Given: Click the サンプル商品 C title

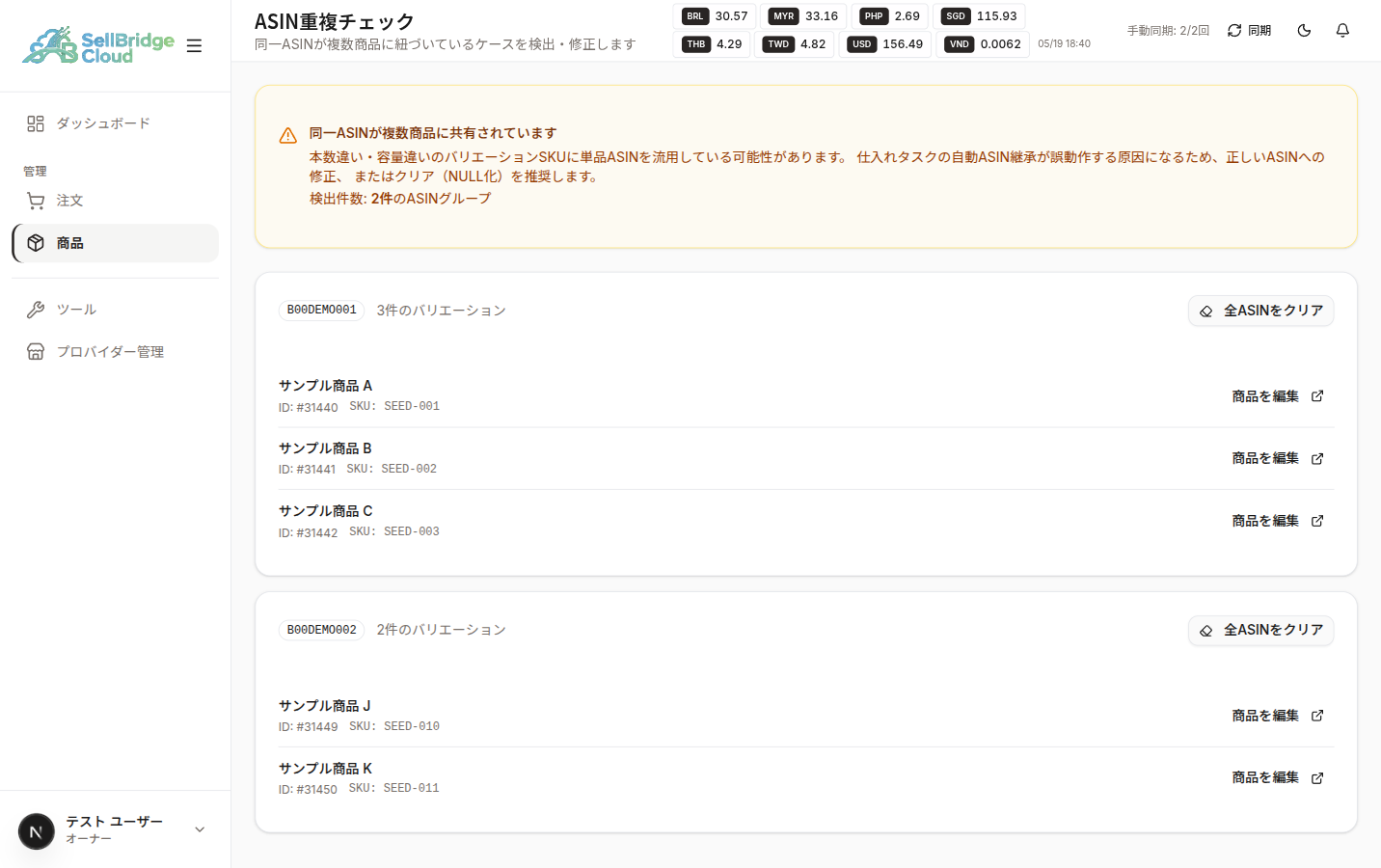Looking at the screenshot, I should tap(325, 511).
